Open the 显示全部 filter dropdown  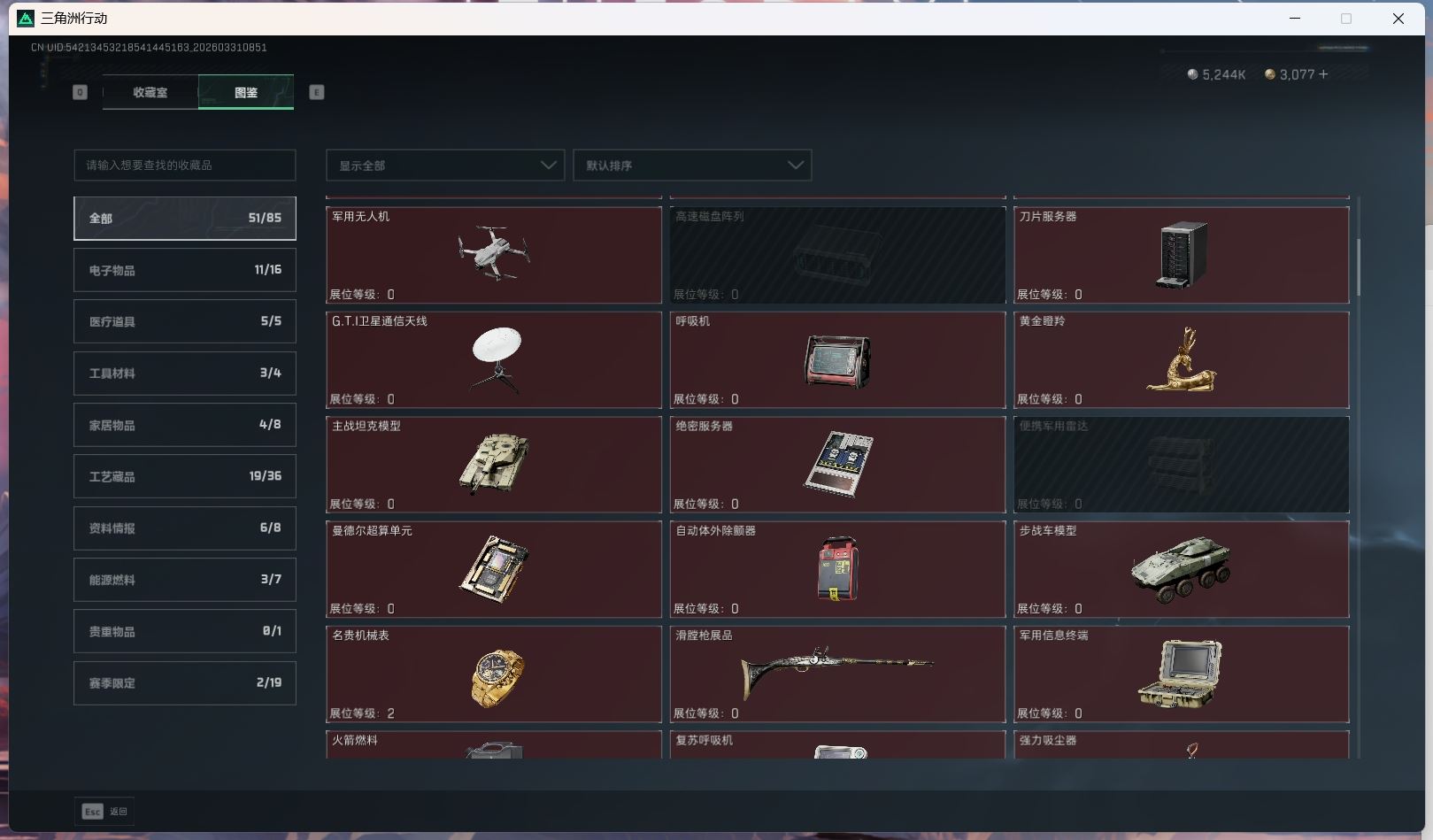click(445, 165)
